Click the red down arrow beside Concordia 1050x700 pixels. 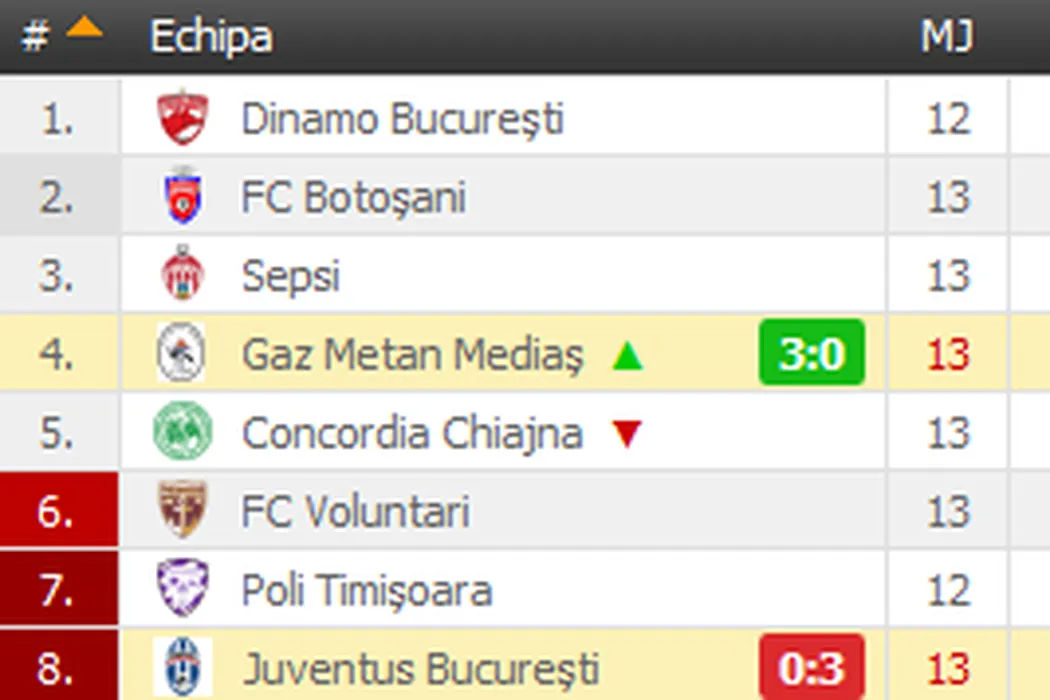point(628,434)
